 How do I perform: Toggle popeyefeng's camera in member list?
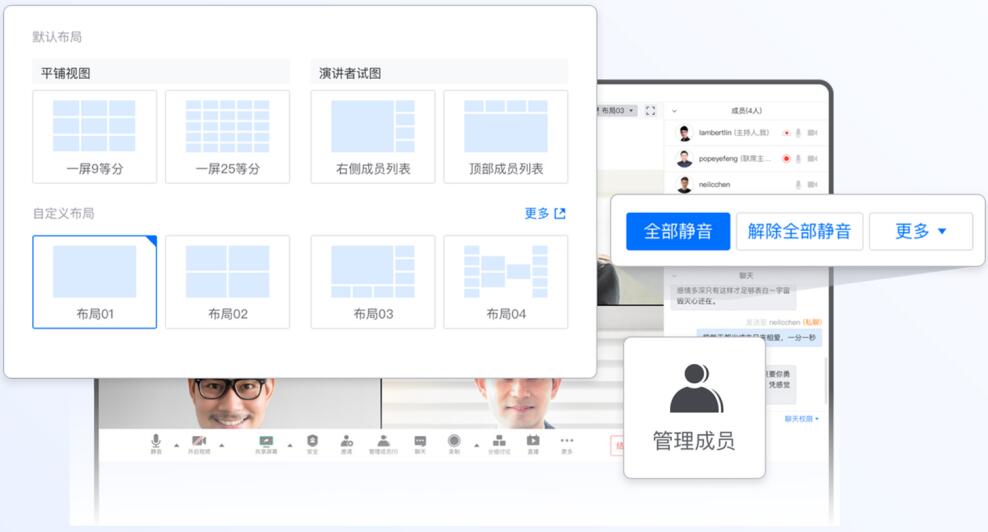[812, 158]
